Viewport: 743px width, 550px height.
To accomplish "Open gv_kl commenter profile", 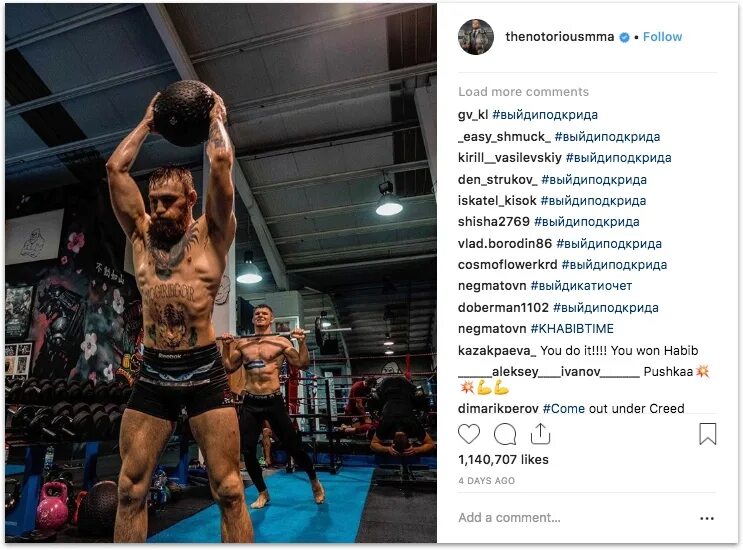I will coord(473,115).
